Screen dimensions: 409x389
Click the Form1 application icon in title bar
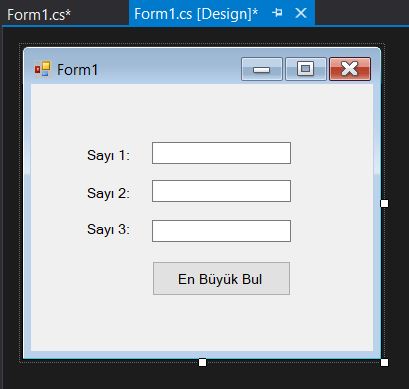43,69
